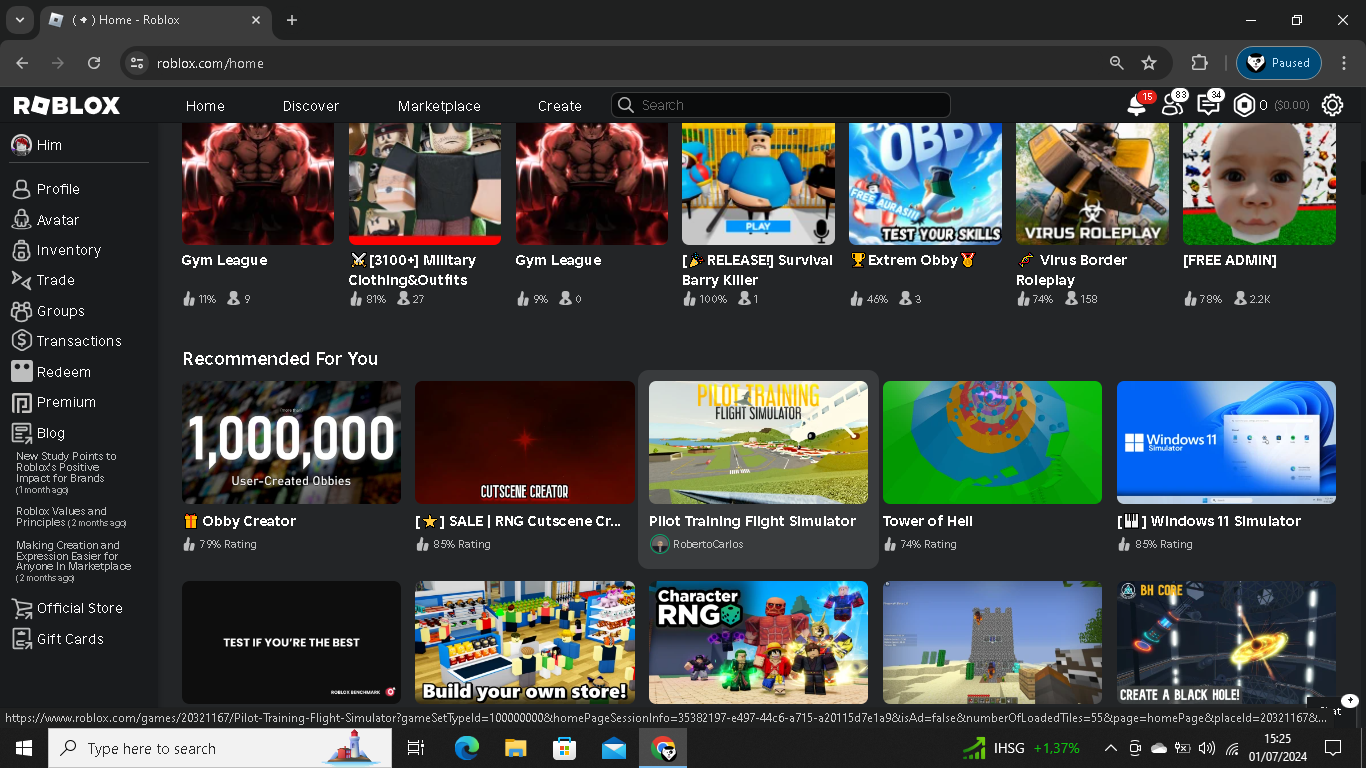The width and height of the screenshot is (1366, 768).
Task: Open the RobertoCarlos creator link
Action: tap(708, 544)
